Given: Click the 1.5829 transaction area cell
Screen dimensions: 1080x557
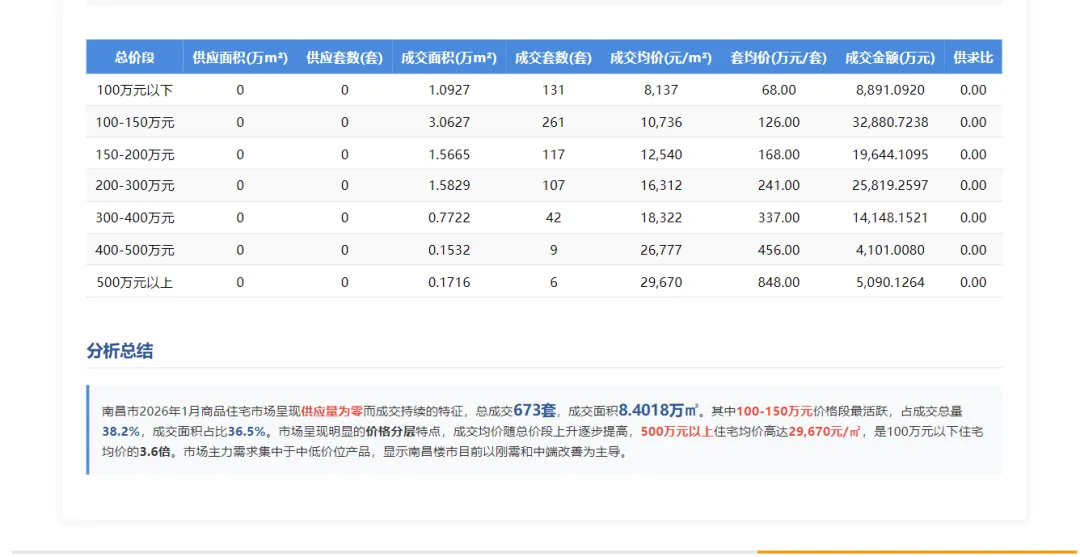Looking at the screenshot, I should (449, 186).
